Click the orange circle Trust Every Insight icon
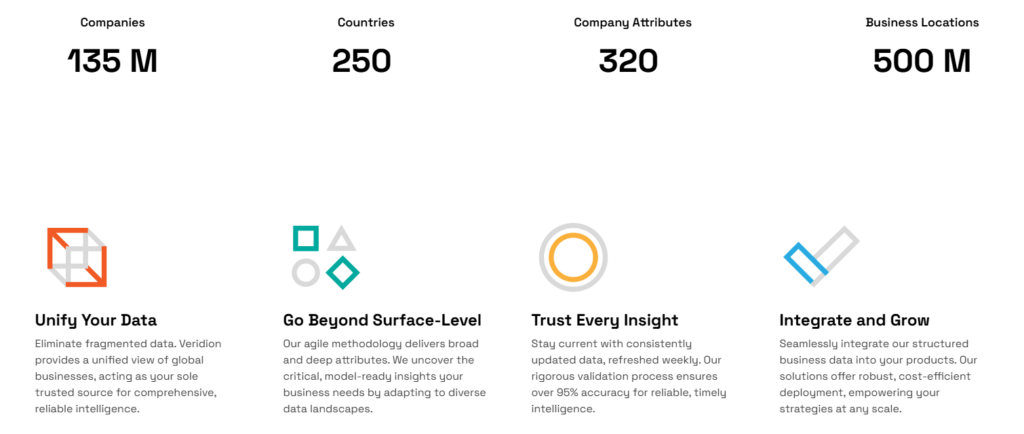 573,257
